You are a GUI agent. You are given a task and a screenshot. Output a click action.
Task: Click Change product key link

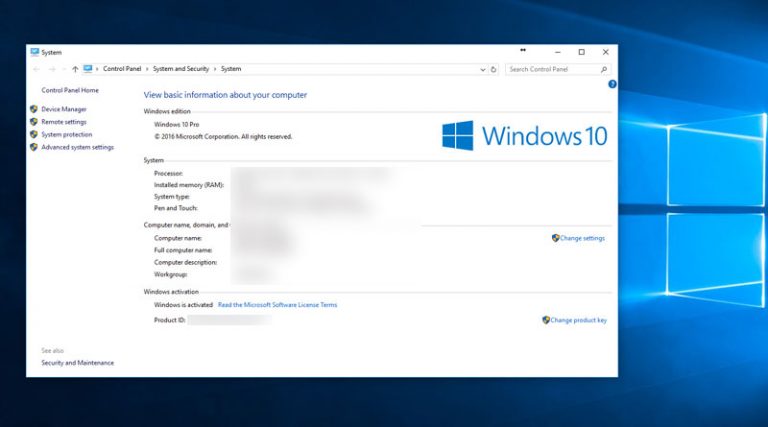click(x=578, y=320)
